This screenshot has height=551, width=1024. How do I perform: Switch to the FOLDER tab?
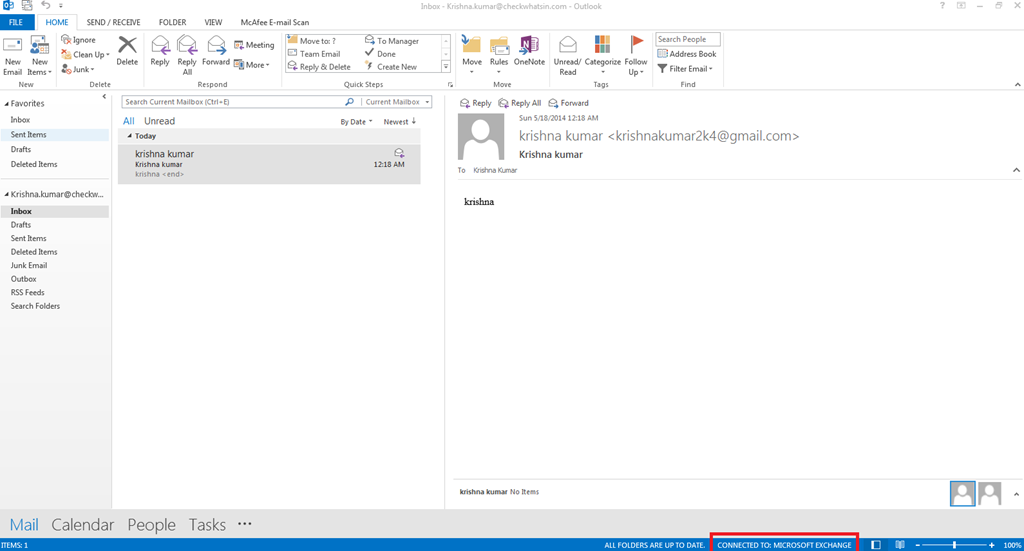pos(172,22)
